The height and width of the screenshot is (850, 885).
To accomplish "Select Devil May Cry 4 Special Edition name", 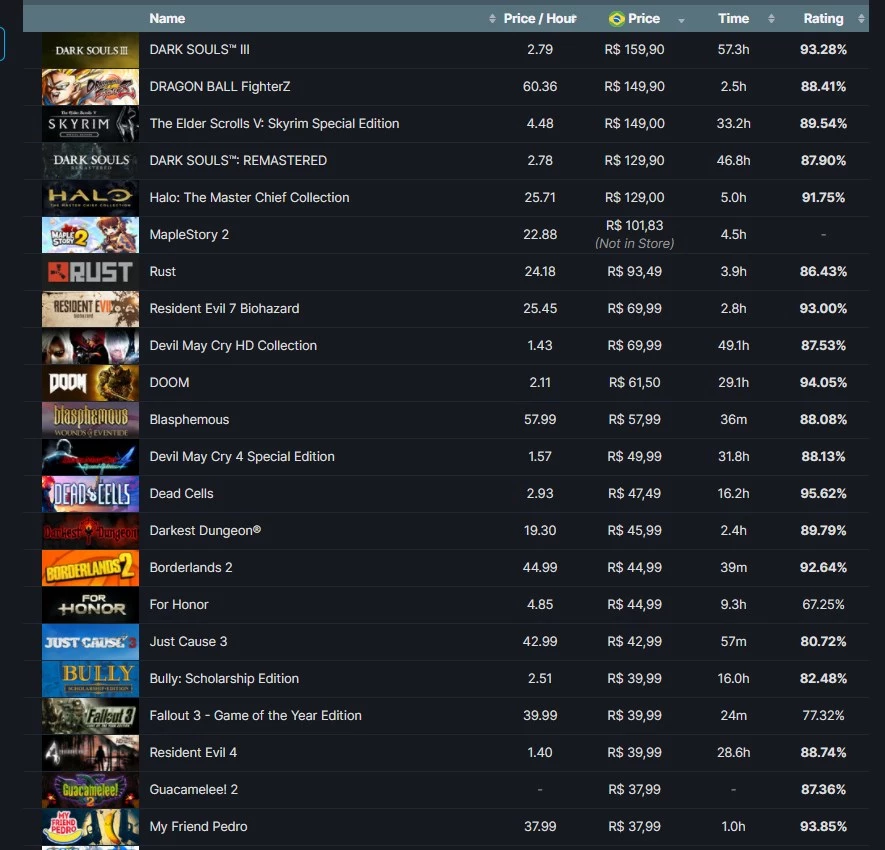I will [242, 457].
